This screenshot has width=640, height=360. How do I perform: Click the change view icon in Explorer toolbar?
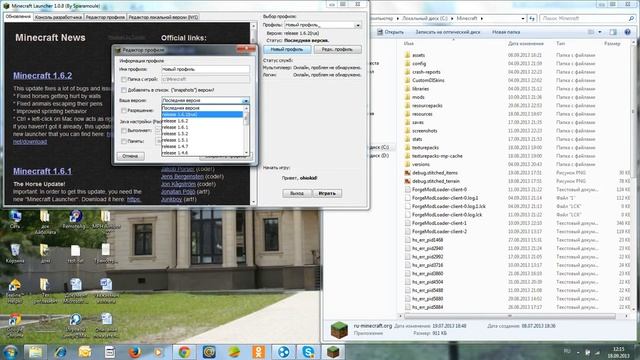(x=591, y=32)
